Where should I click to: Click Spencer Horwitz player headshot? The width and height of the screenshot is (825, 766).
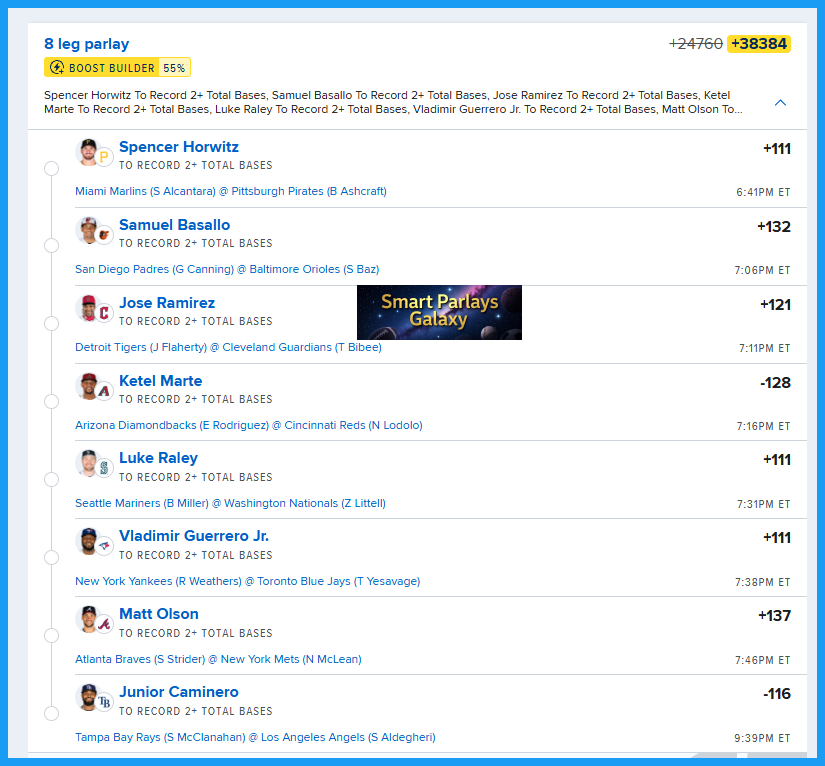point(88,152)
